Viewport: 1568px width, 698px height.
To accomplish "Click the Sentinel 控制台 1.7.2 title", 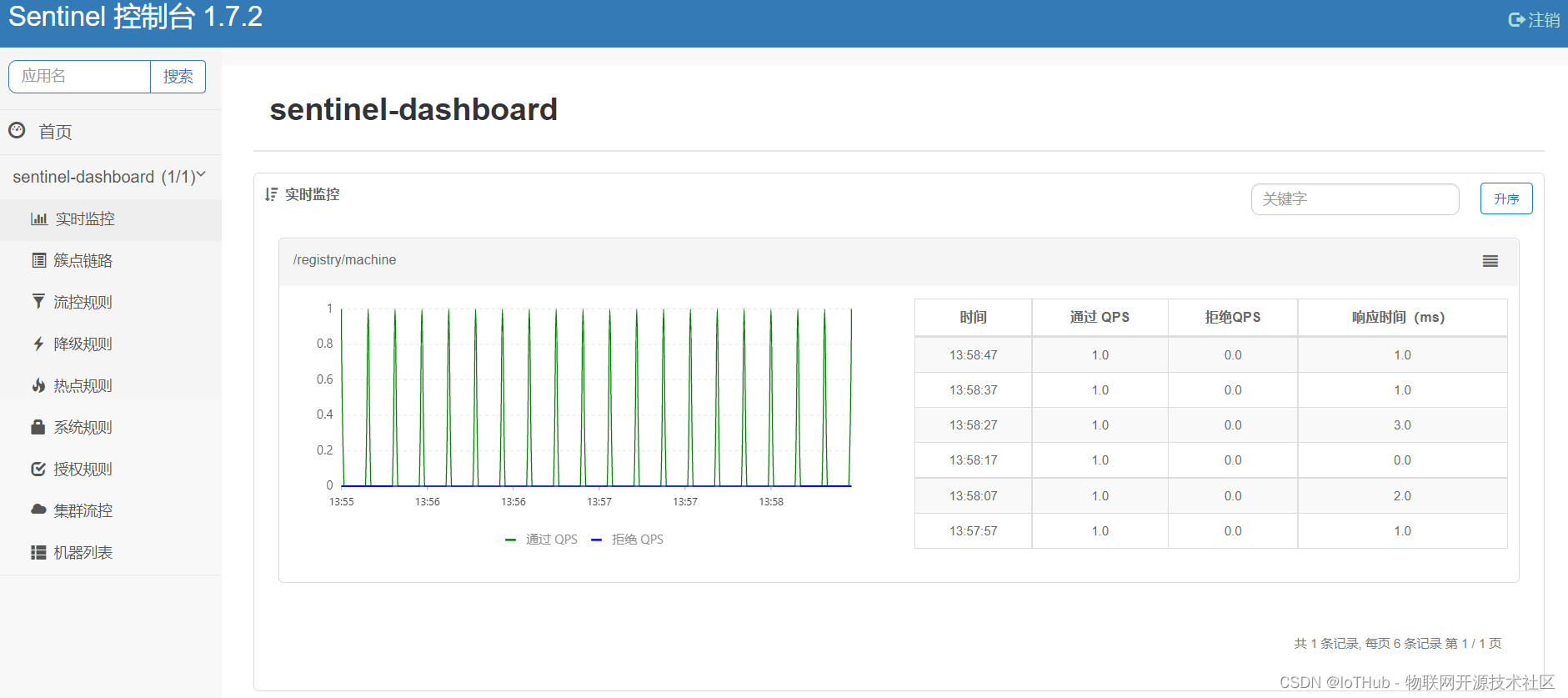I will coord(135,17).
